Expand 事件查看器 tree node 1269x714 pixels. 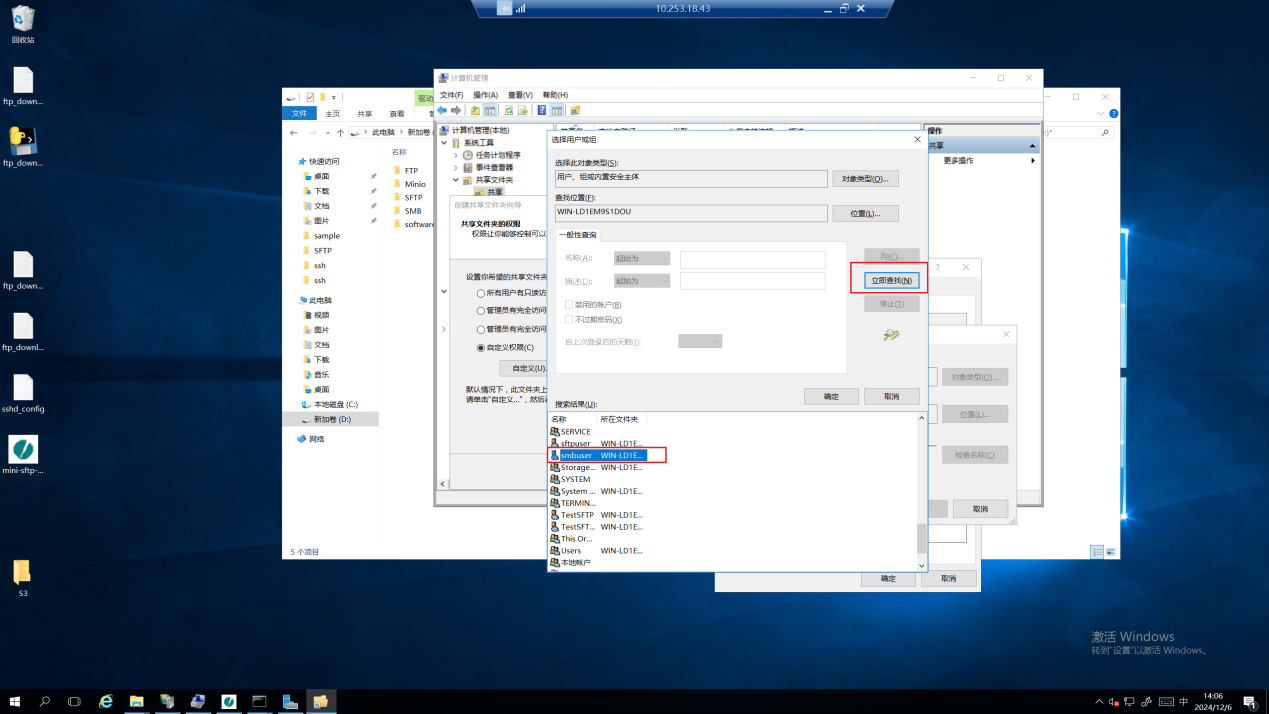[455, 167]
